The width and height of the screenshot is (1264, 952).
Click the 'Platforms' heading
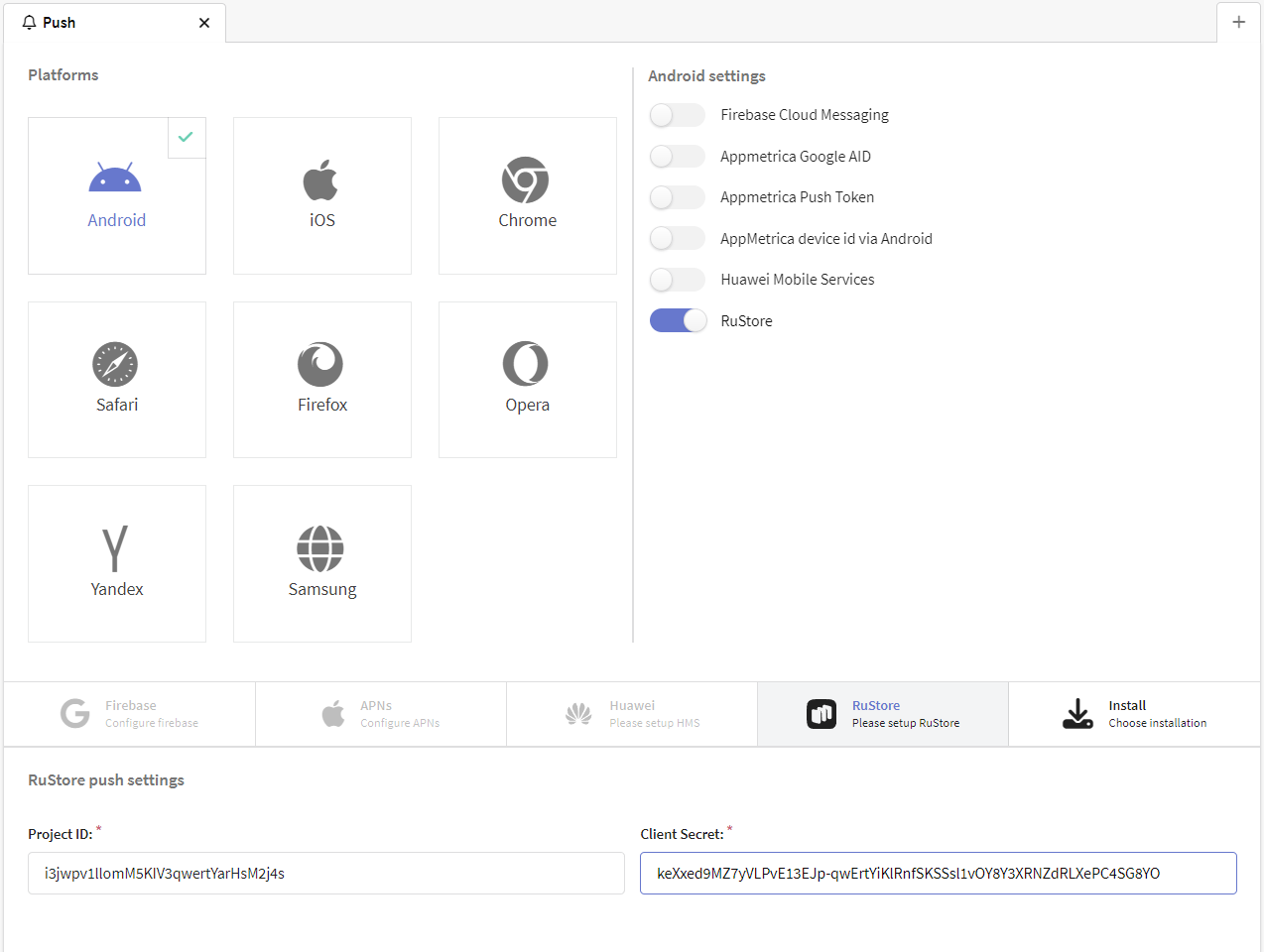(x=63, y=75)
